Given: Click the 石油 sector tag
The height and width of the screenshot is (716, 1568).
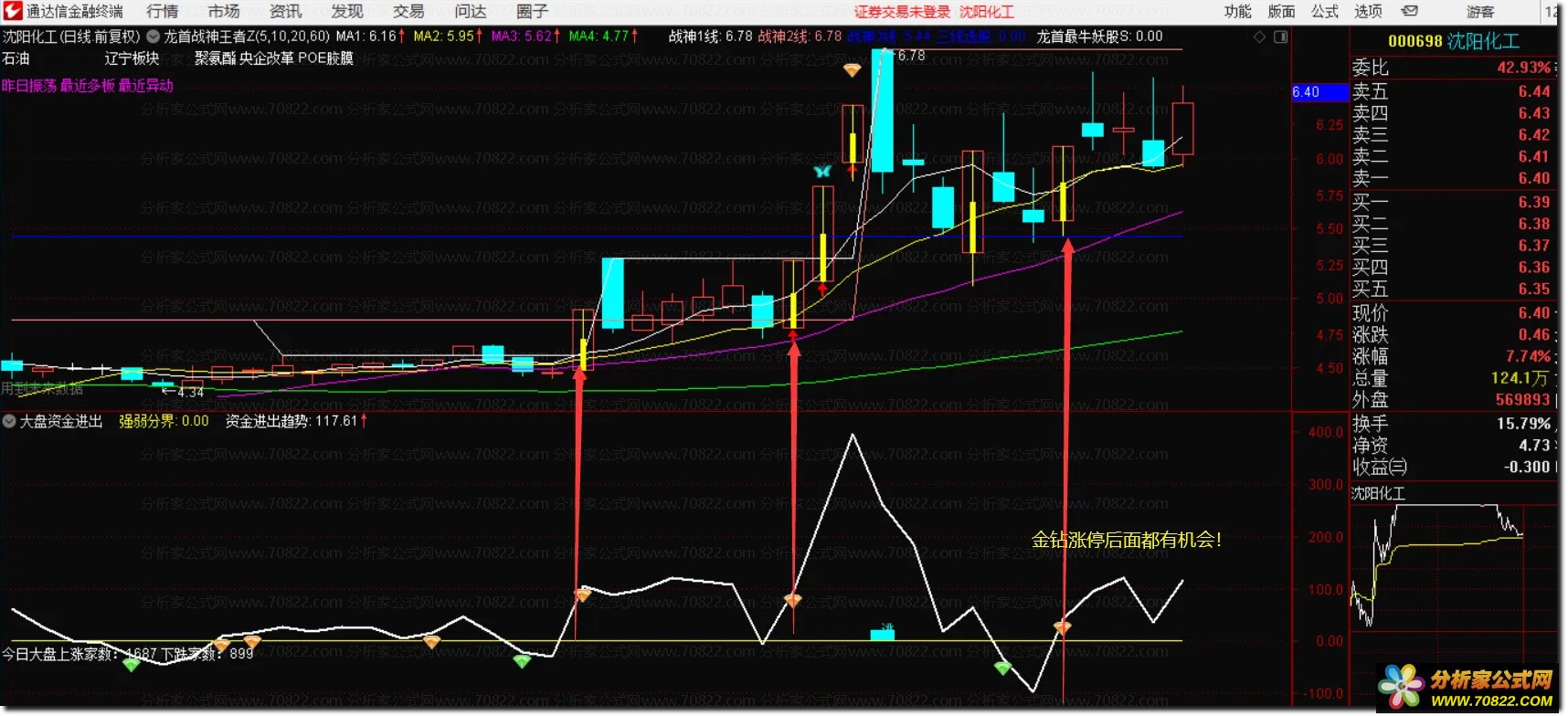Looking at the screenshot, I should pyautogui.click(x=16, y=58).
